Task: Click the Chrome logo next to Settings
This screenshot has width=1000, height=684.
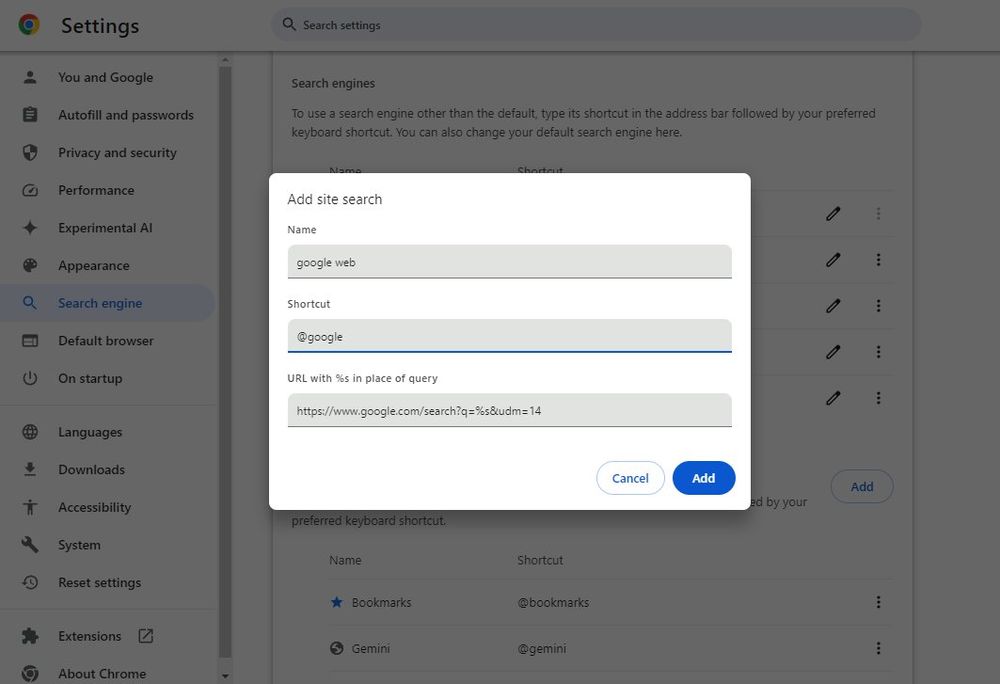Action: coord(29,25)
